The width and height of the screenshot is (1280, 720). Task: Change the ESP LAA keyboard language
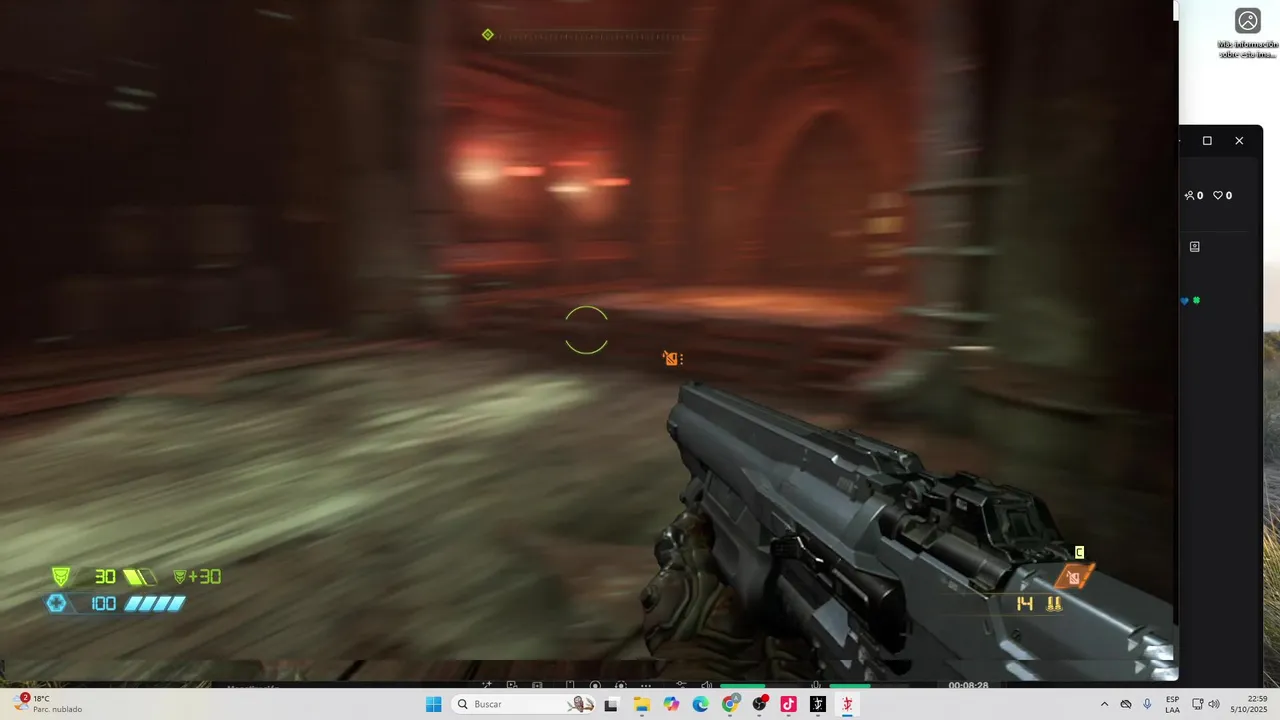click(1172, 704)
